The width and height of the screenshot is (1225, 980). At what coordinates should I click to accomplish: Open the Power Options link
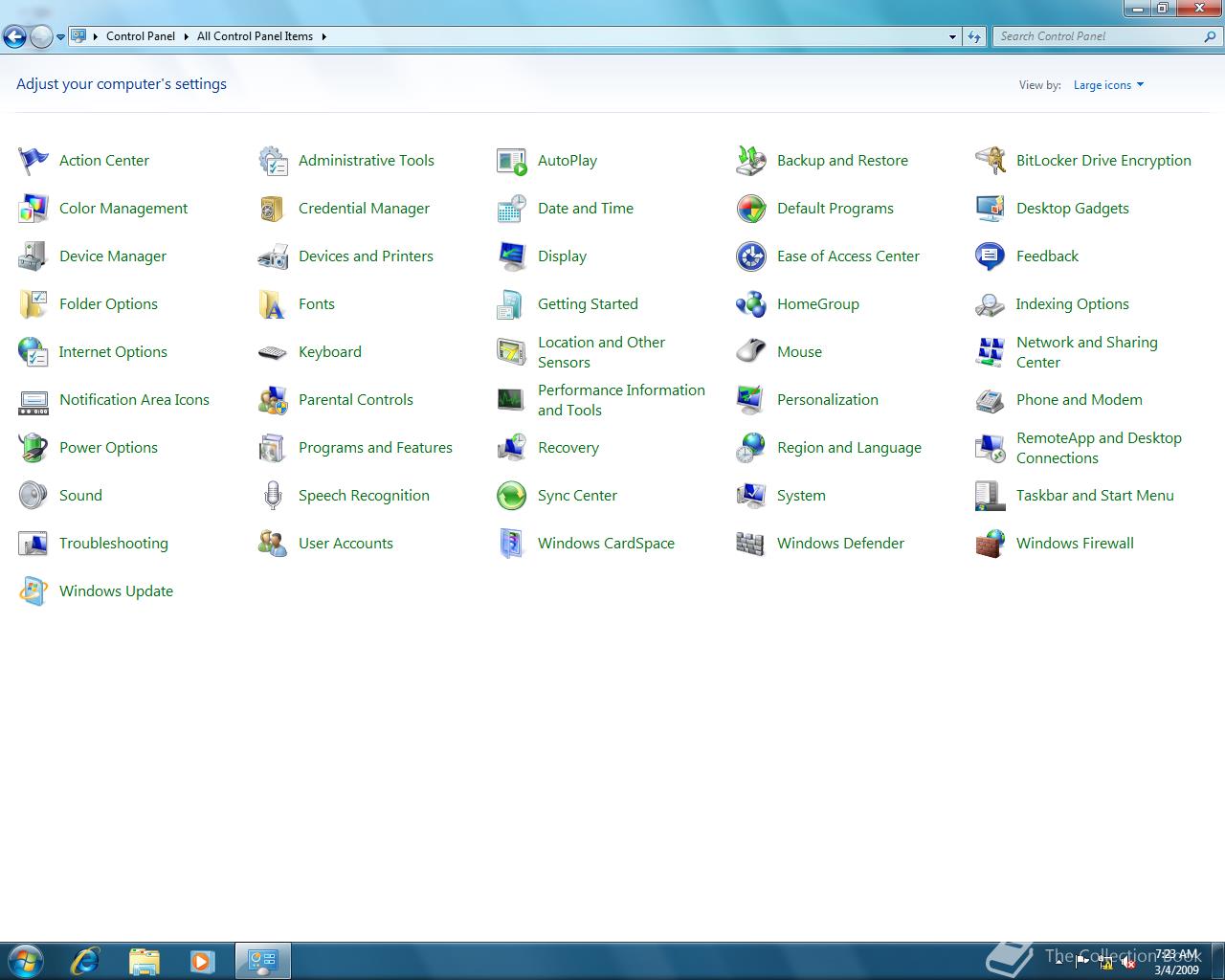(x=108, y=448)
